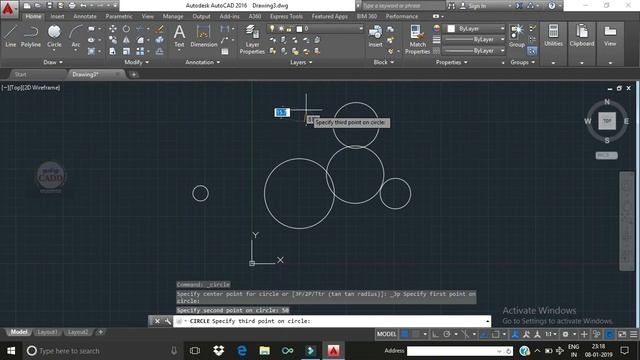640x360 pixels.
Task: Click the customize wrench icon in command line
Action: (x=168, y=321)
